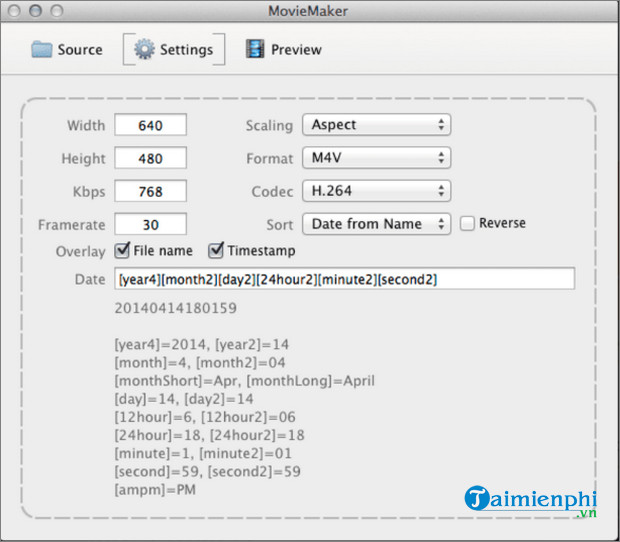Click the Source folder icon
This screenshot has height=542, width=620.
coord(41,49)
